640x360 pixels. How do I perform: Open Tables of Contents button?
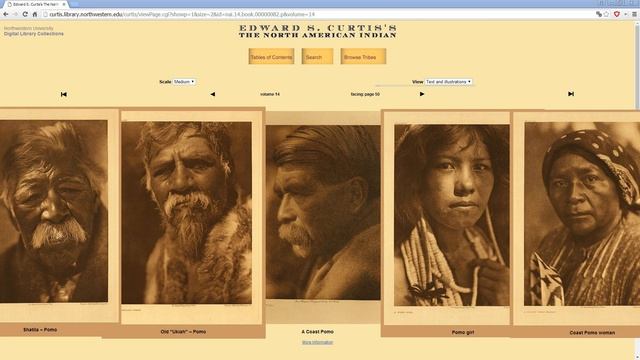271,57
